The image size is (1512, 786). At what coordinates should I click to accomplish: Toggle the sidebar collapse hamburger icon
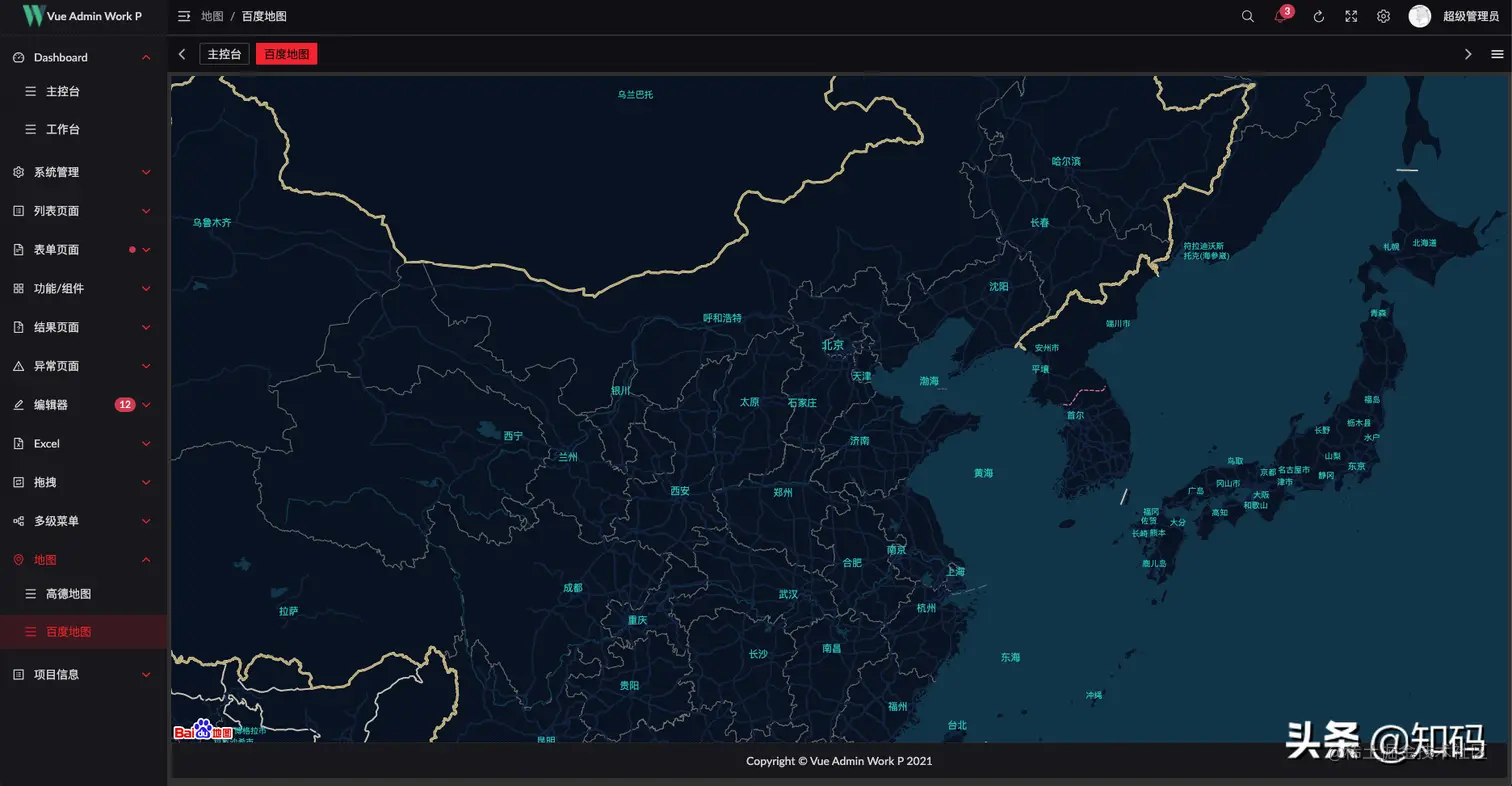click(x=184, y=16)
